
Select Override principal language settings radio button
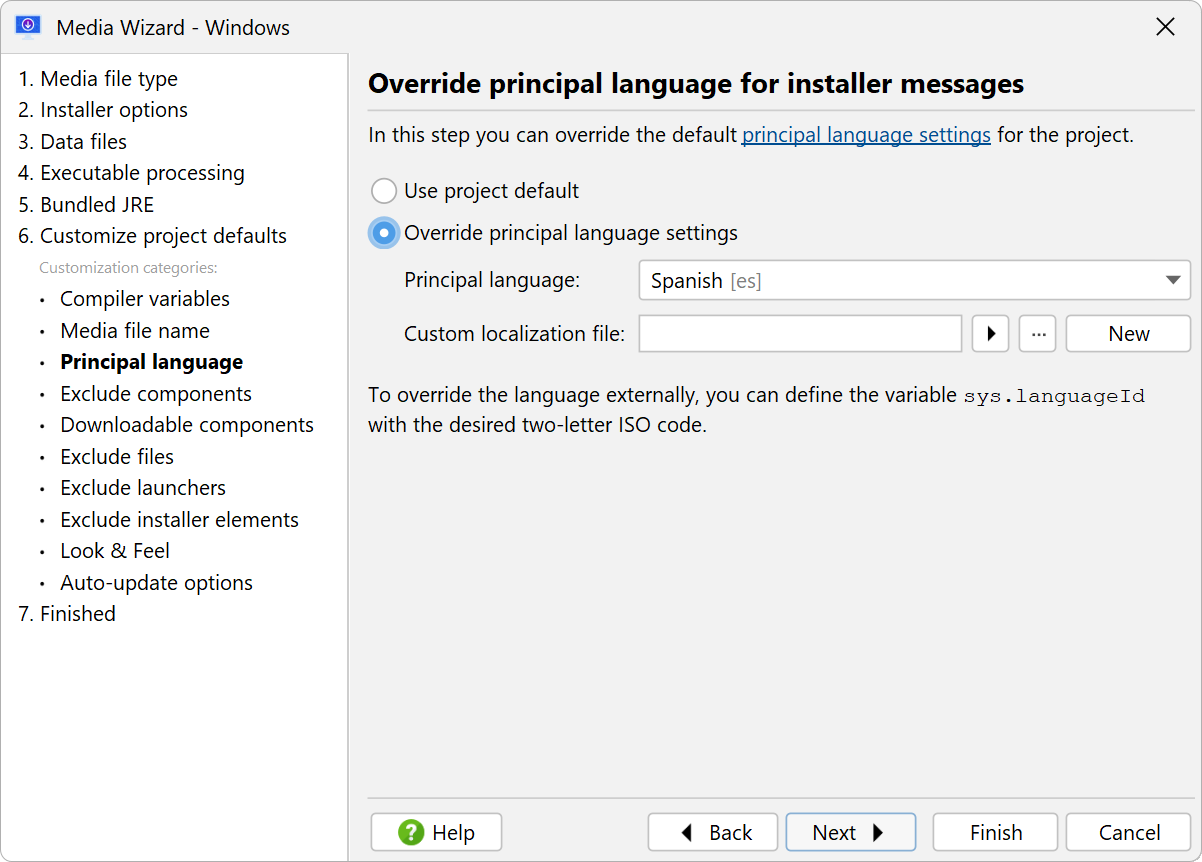tap(384, 233)
